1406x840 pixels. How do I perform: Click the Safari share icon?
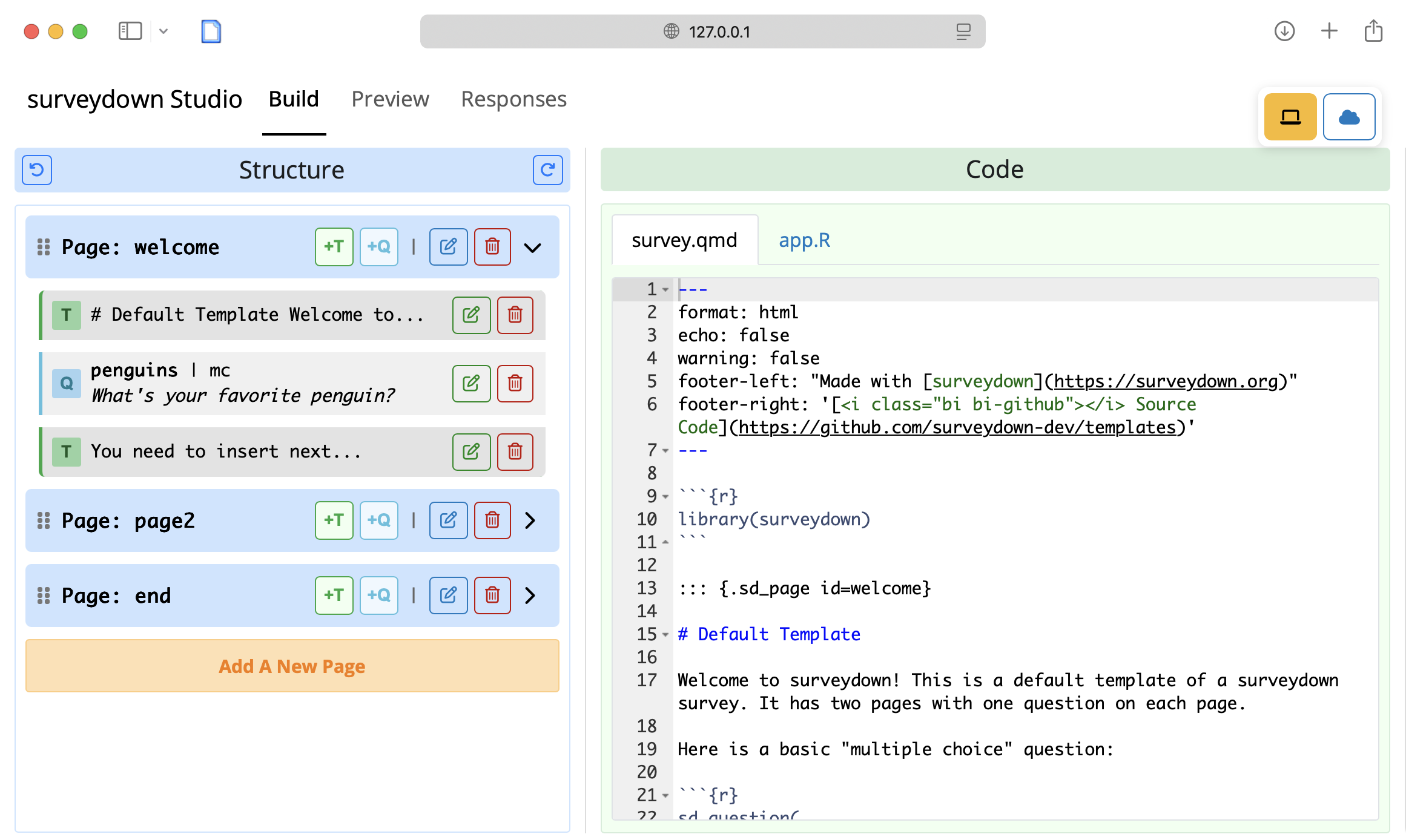(x=1373, y=30)
